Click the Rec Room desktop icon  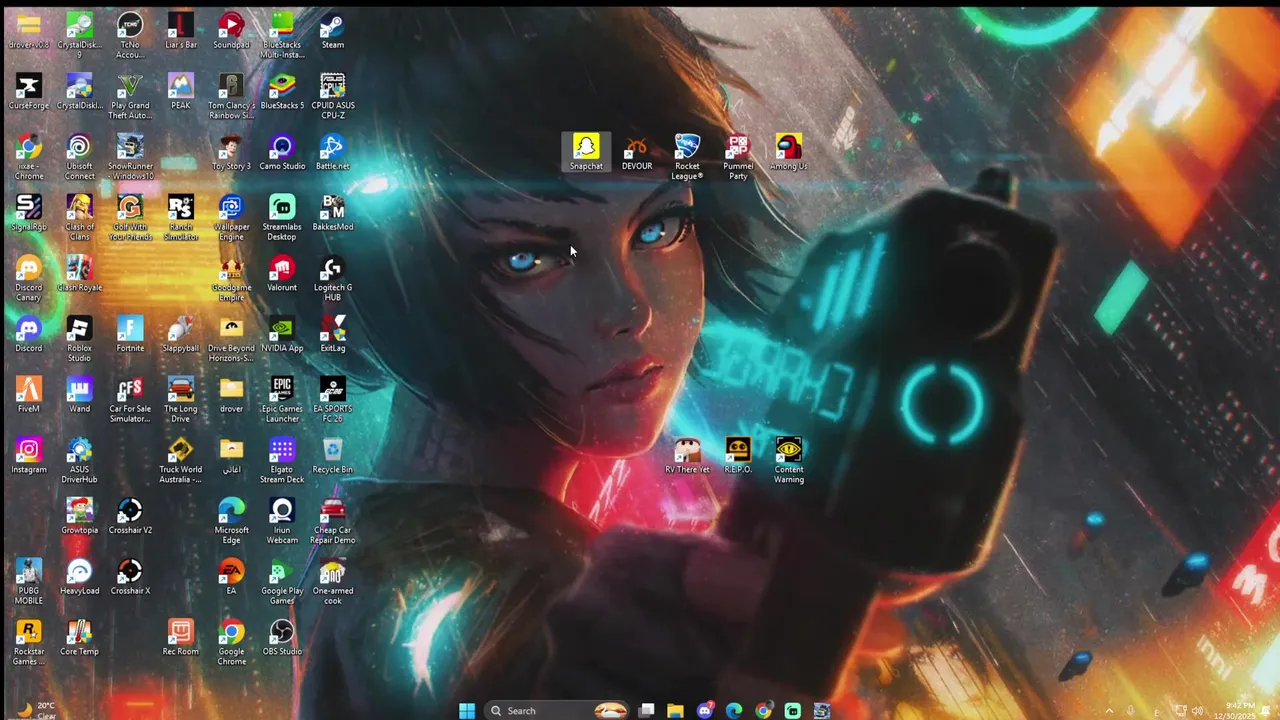pyautogui.click(x=180, y=638)
